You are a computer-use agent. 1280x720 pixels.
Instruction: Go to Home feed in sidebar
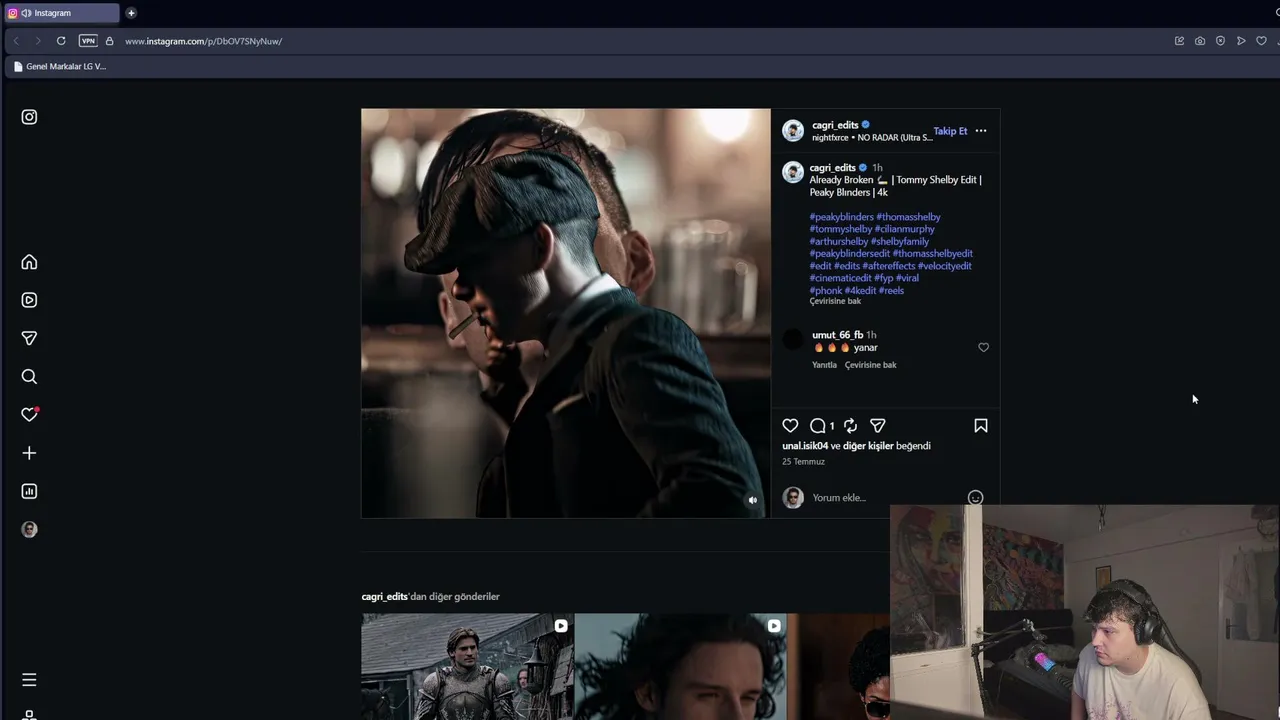coord(29,262)
